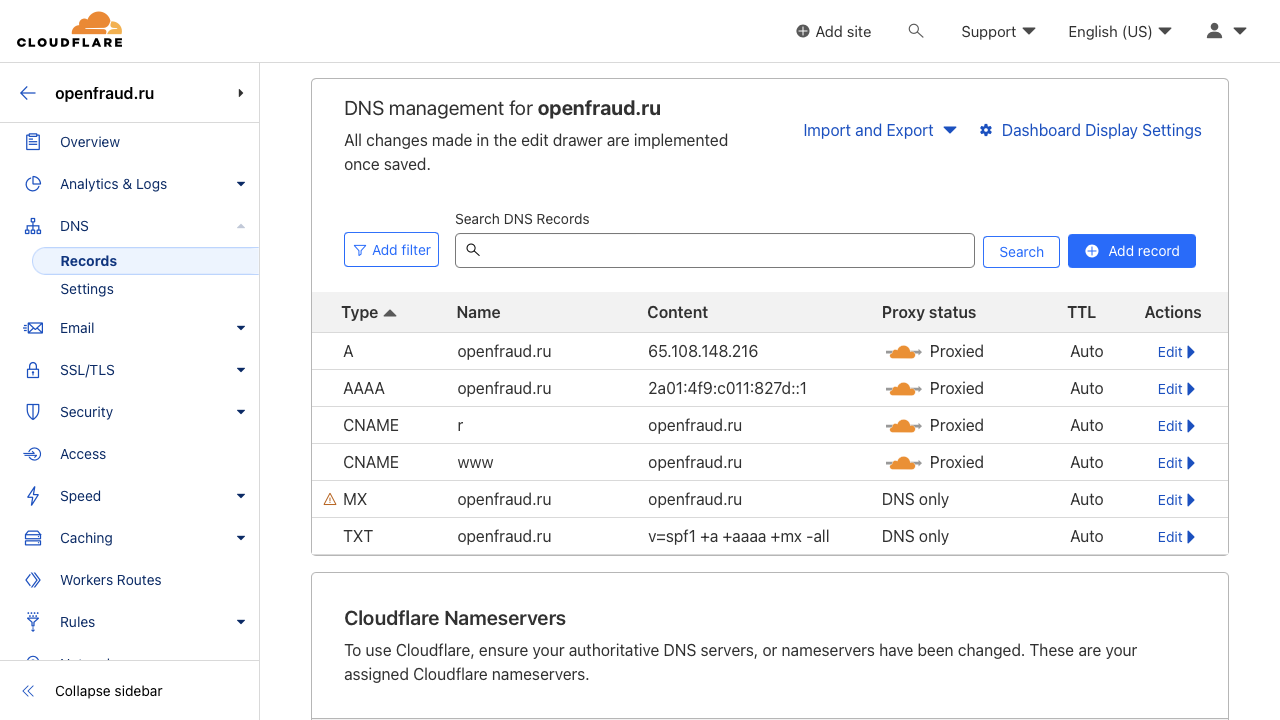The image size is (1280, 720).
Task: Click the Add record button
Action: (x=1132, y=251)
